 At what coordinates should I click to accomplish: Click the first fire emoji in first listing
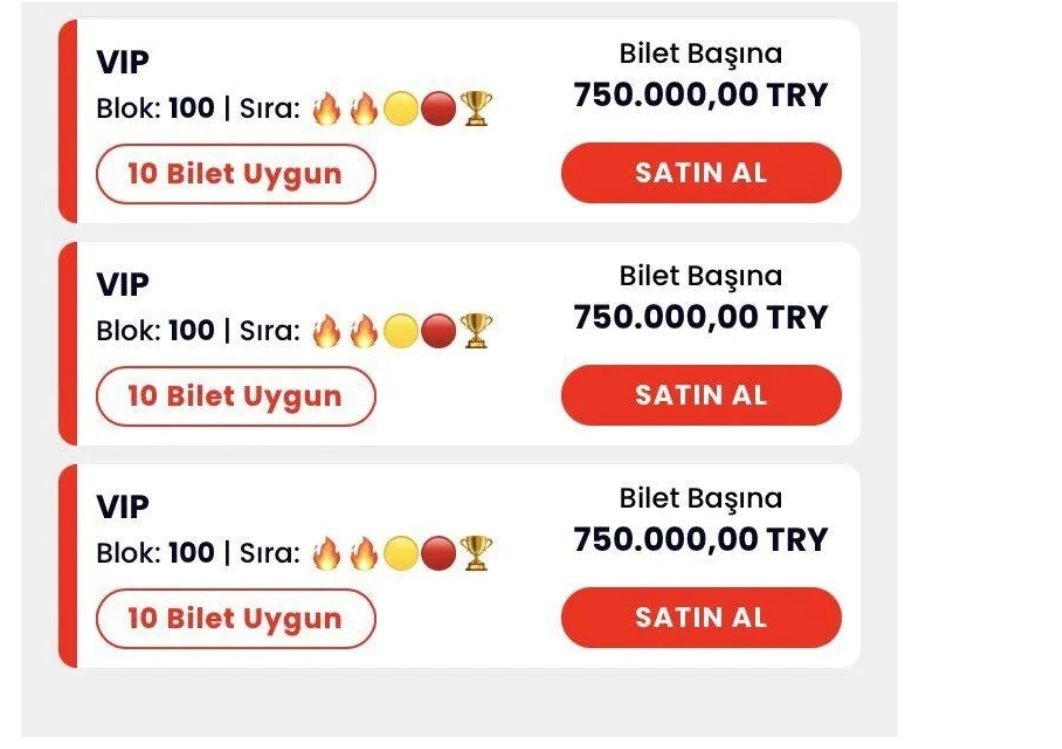click(326, 108)
